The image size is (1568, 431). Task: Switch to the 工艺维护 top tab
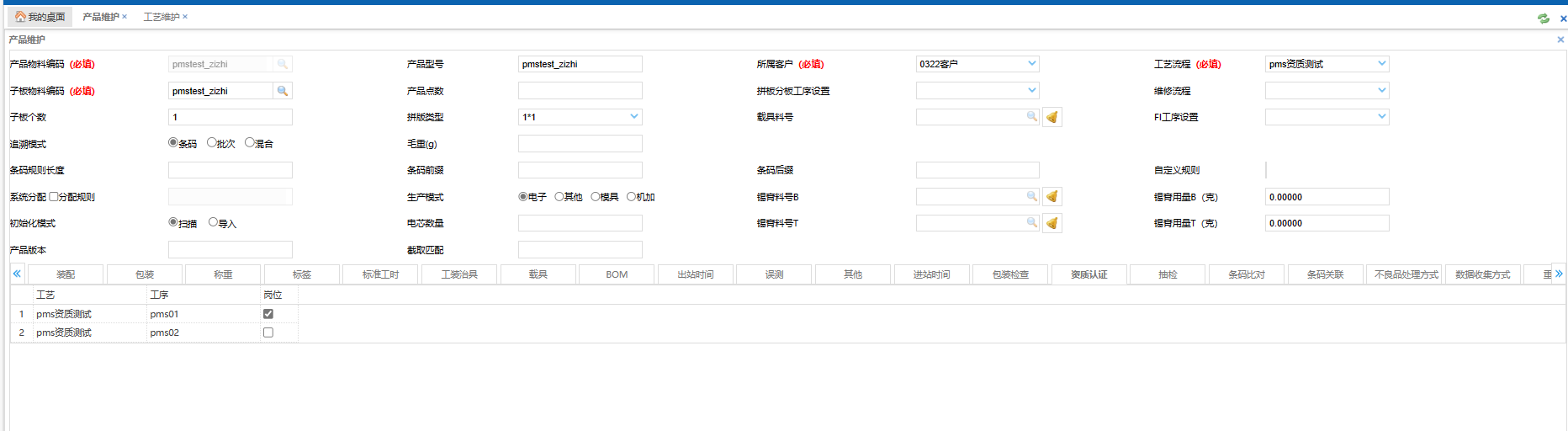coord(161,17)
